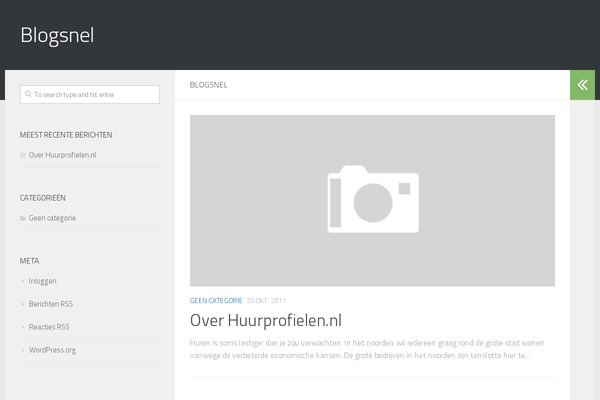Click the META widget heading

(x=29, y=261)
